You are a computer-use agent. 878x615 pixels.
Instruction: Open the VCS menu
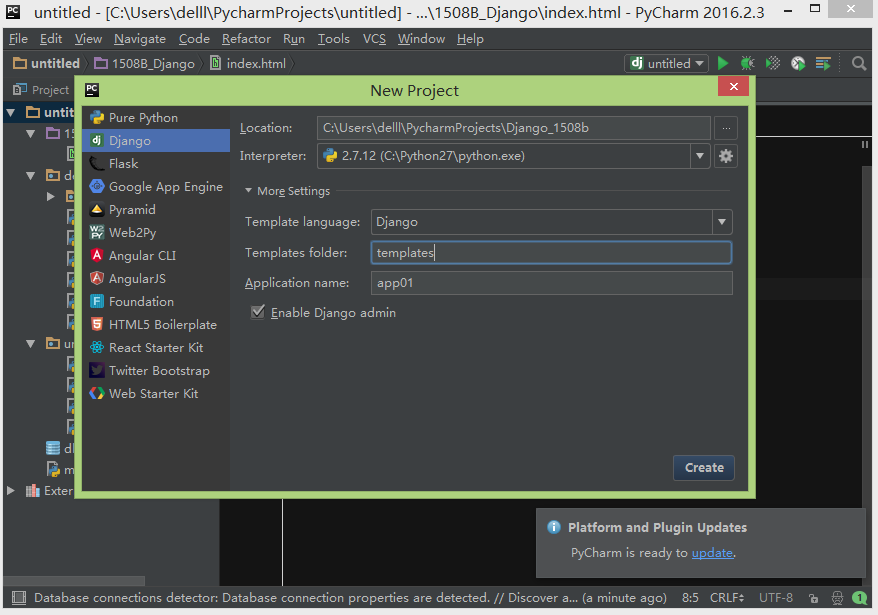click(x=374, y=39)
